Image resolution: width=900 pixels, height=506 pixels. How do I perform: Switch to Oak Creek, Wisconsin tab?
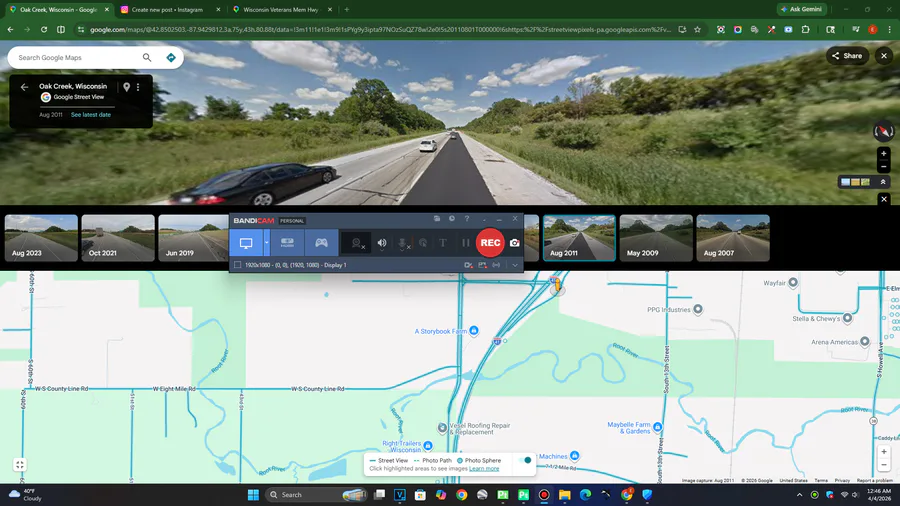click(x=59, y=10)
